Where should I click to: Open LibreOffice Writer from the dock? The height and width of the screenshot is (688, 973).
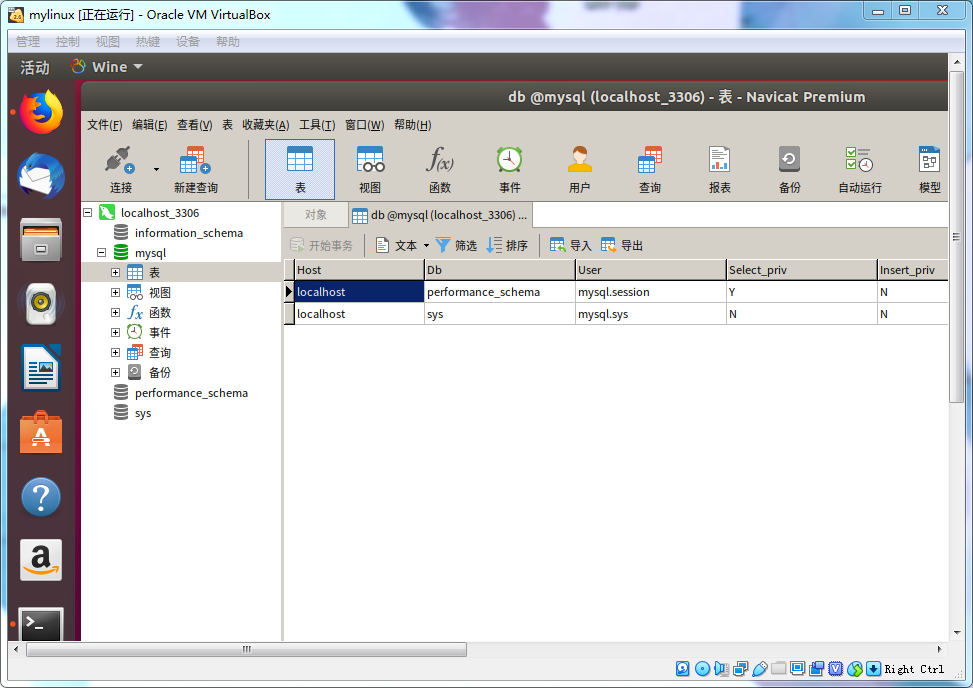41,367
